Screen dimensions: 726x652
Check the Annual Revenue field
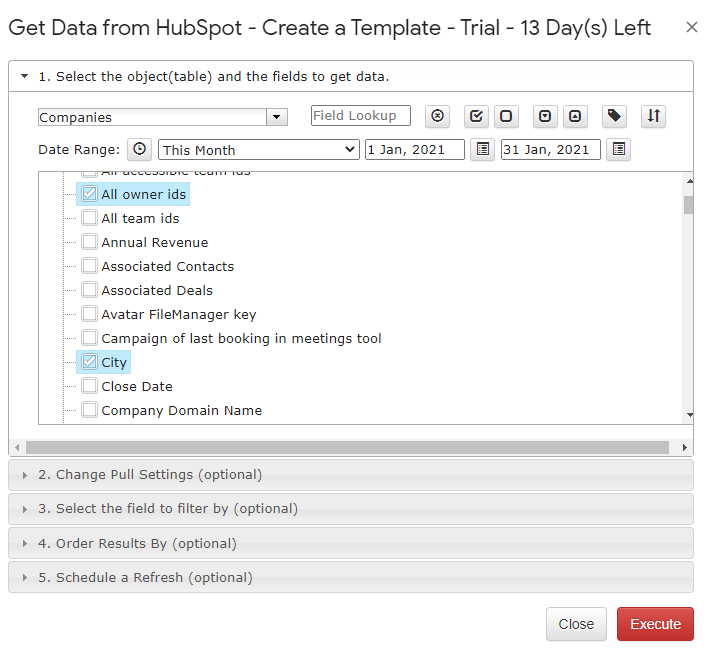point(89,242)
